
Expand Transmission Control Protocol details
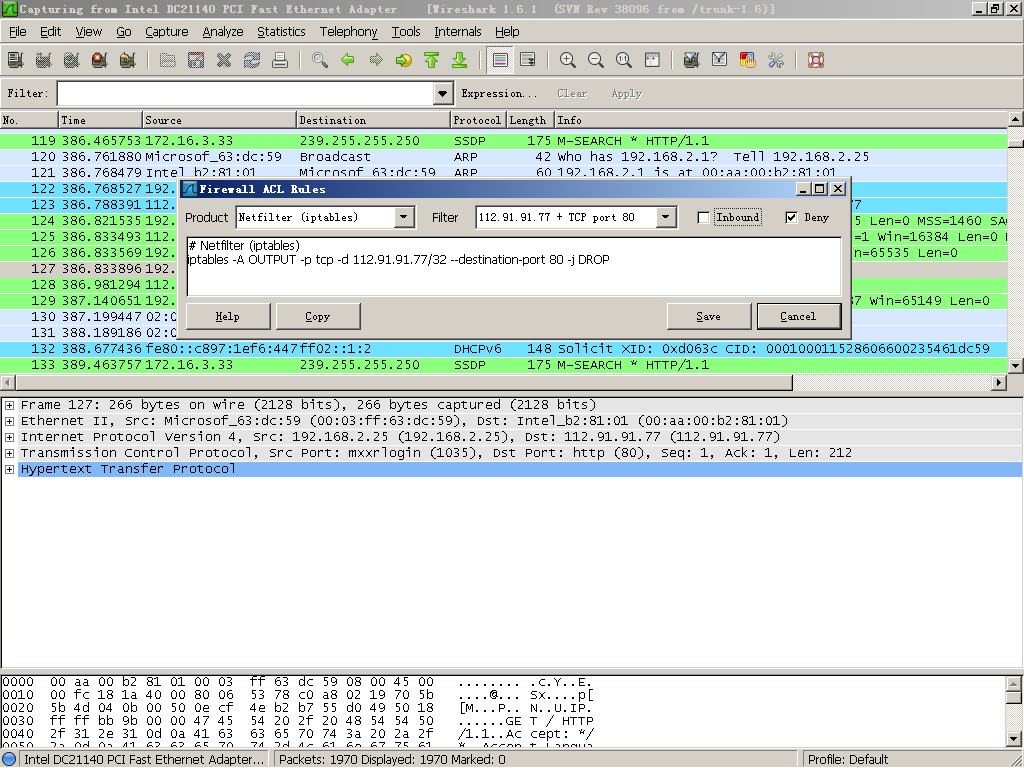tap(9, 453)
